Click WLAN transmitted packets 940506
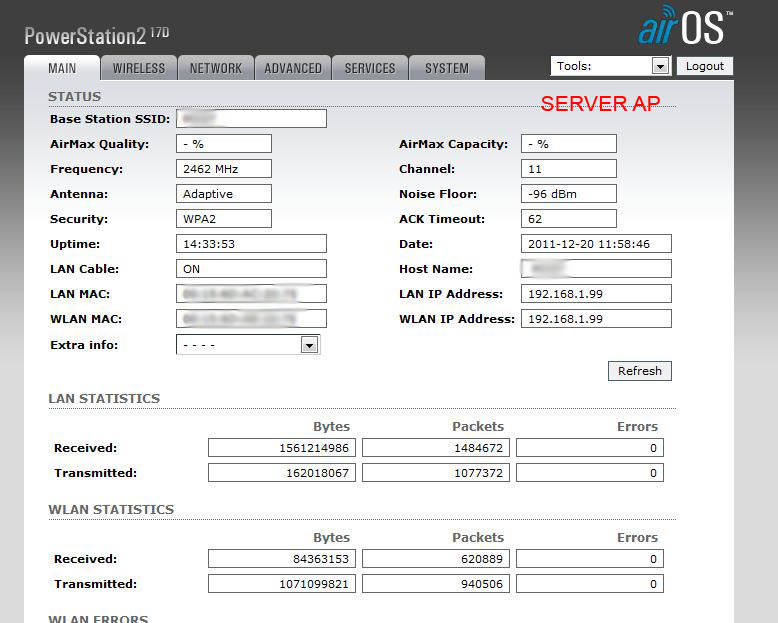This screenshot has height=623, width=778. (436, 584)
